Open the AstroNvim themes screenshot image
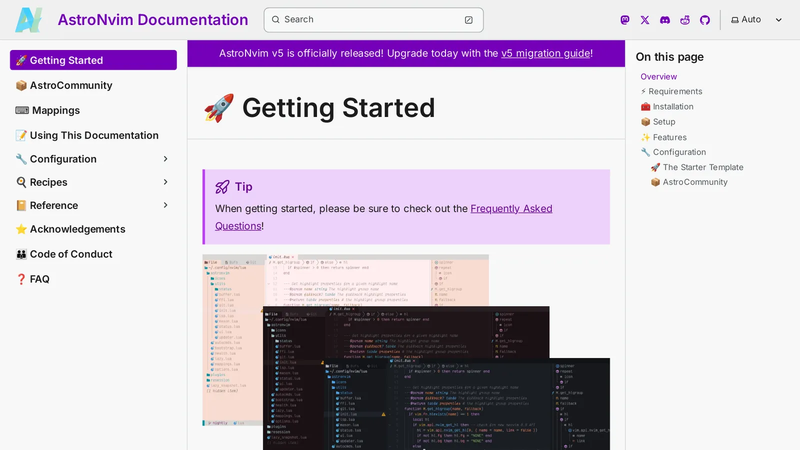The image size is (800, 450). [406, 352]
